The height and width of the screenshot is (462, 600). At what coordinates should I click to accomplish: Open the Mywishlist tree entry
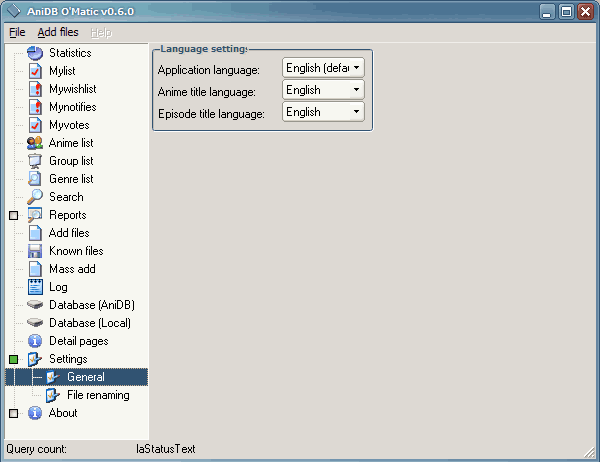[72, 89]
